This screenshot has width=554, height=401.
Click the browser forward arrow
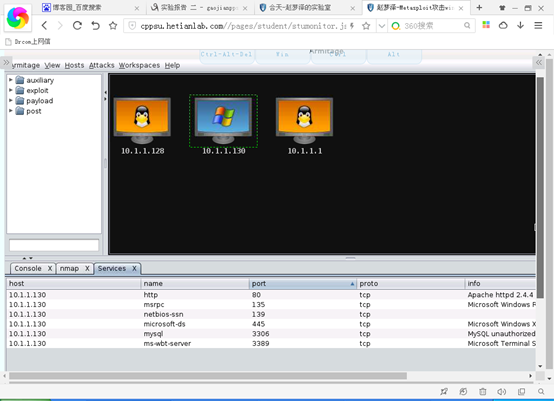click(60, 25)
